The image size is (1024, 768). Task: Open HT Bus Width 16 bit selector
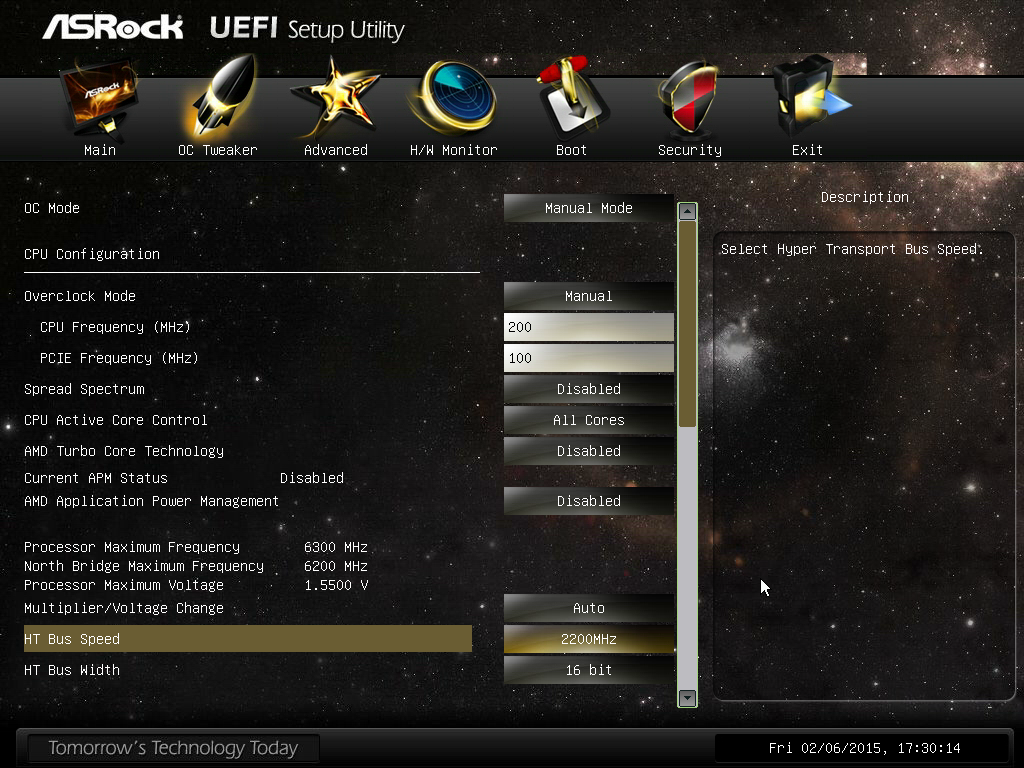point(588,670)
